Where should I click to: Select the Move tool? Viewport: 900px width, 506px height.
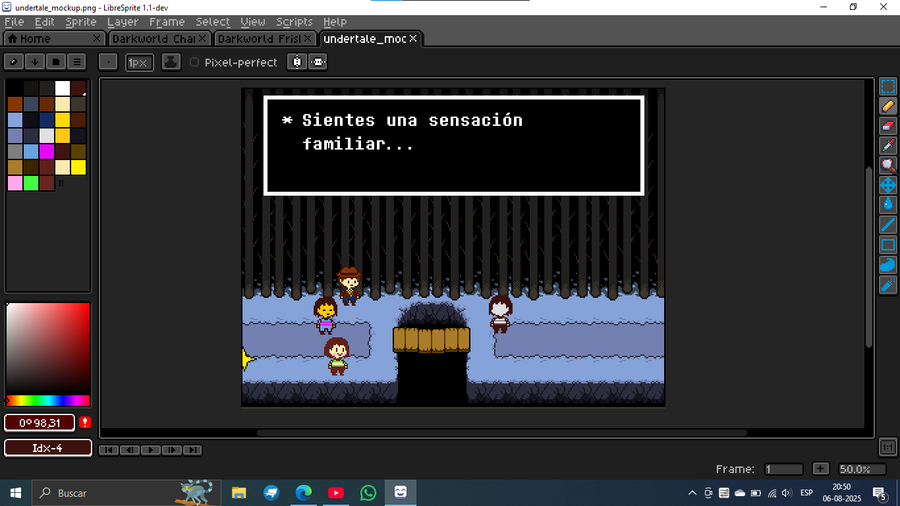[888, 185]
